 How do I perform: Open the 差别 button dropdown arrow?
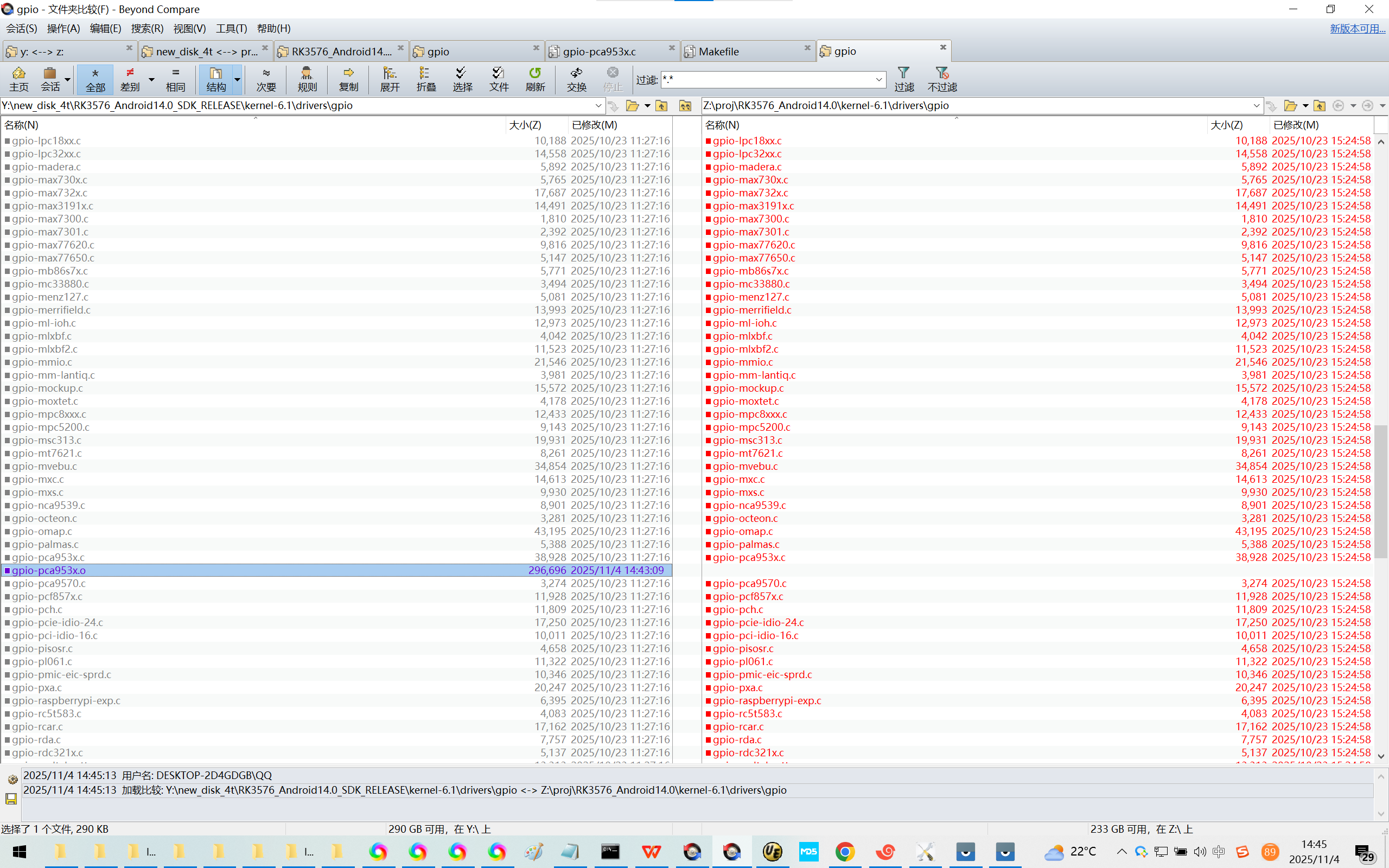(151, 79)
